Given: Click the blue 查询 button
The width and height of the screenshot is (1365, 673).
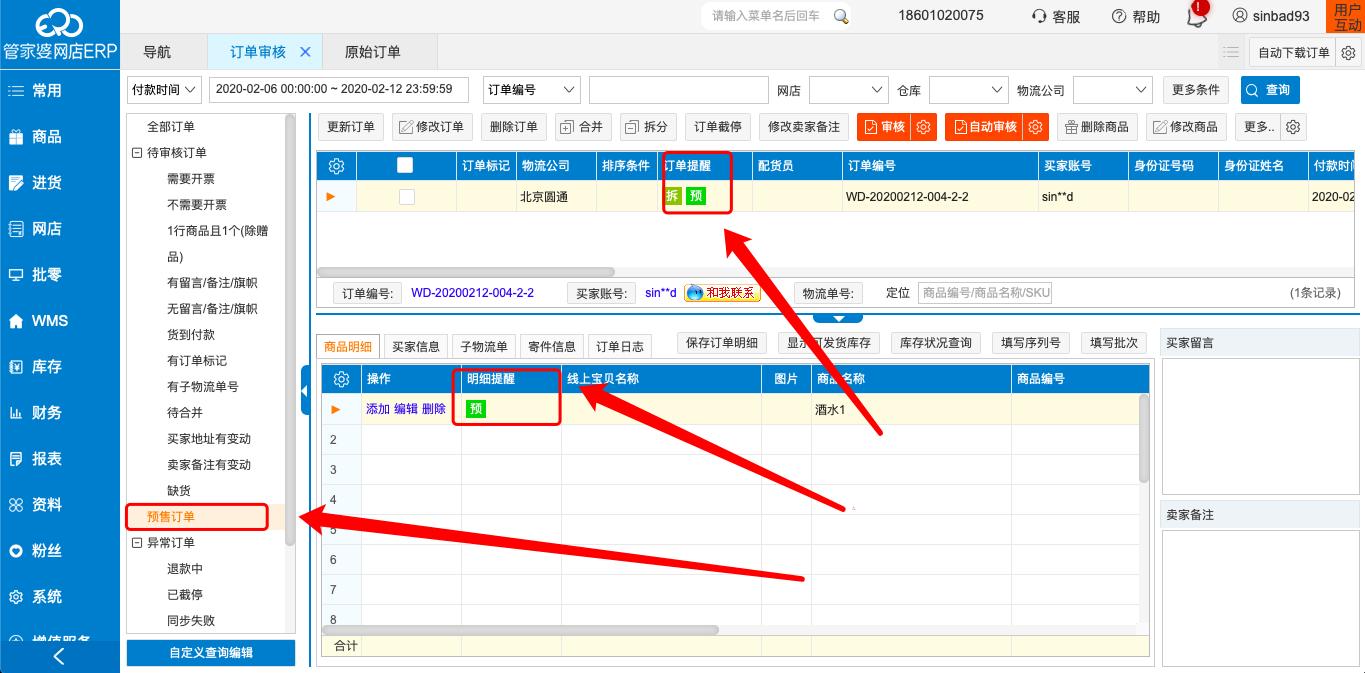Looking at the screenshot, I should point(1269,90).
